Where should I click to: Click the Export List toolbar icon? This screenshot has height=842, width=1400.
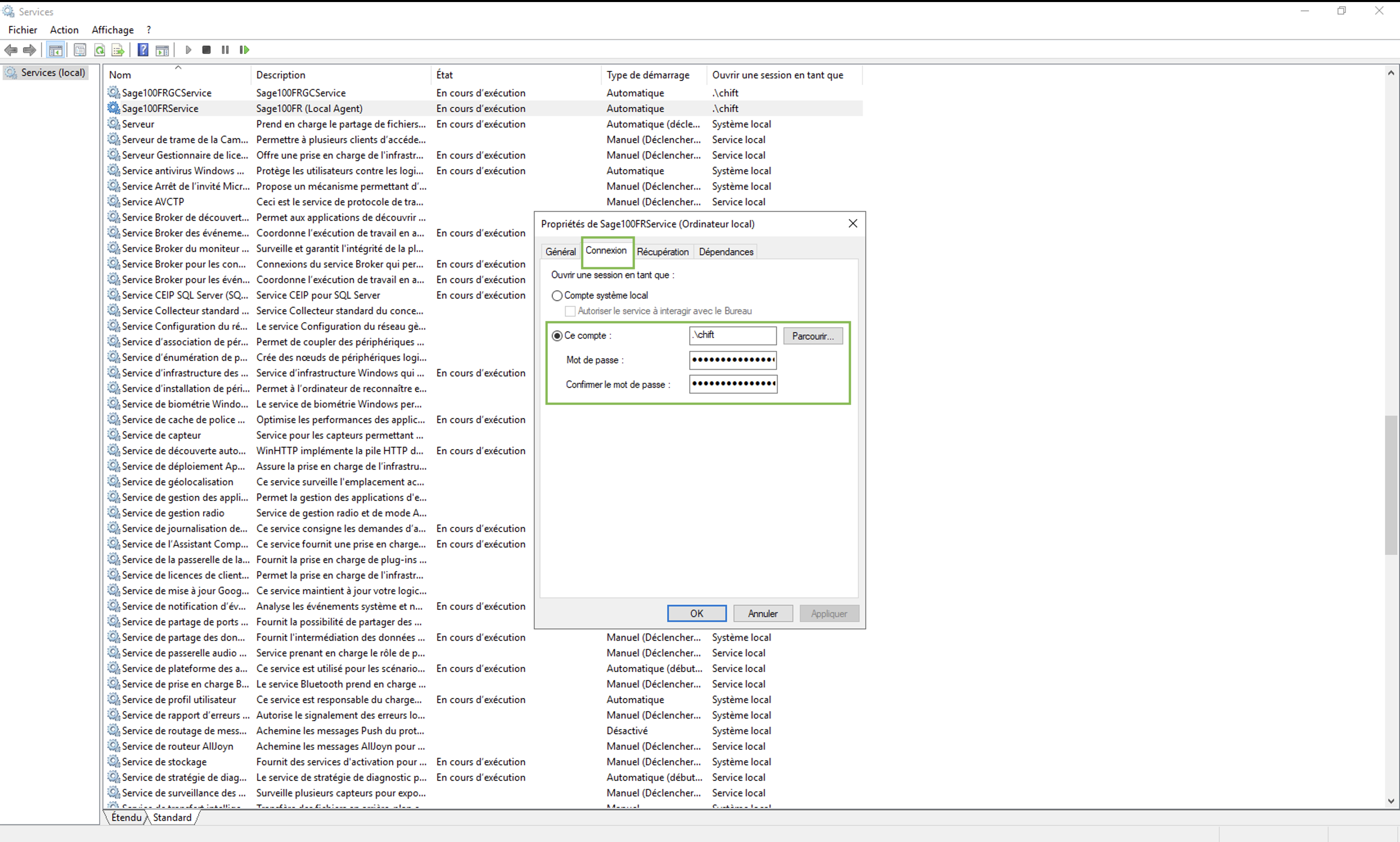(x=118, y=50)
